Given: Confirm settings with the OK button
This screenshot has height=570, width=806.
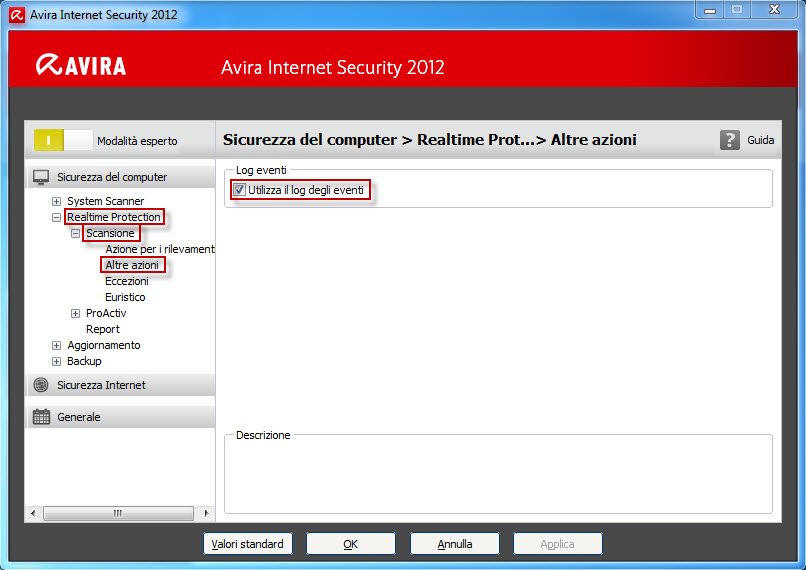Looking at the screenshot, I should [x=351, y=544].
